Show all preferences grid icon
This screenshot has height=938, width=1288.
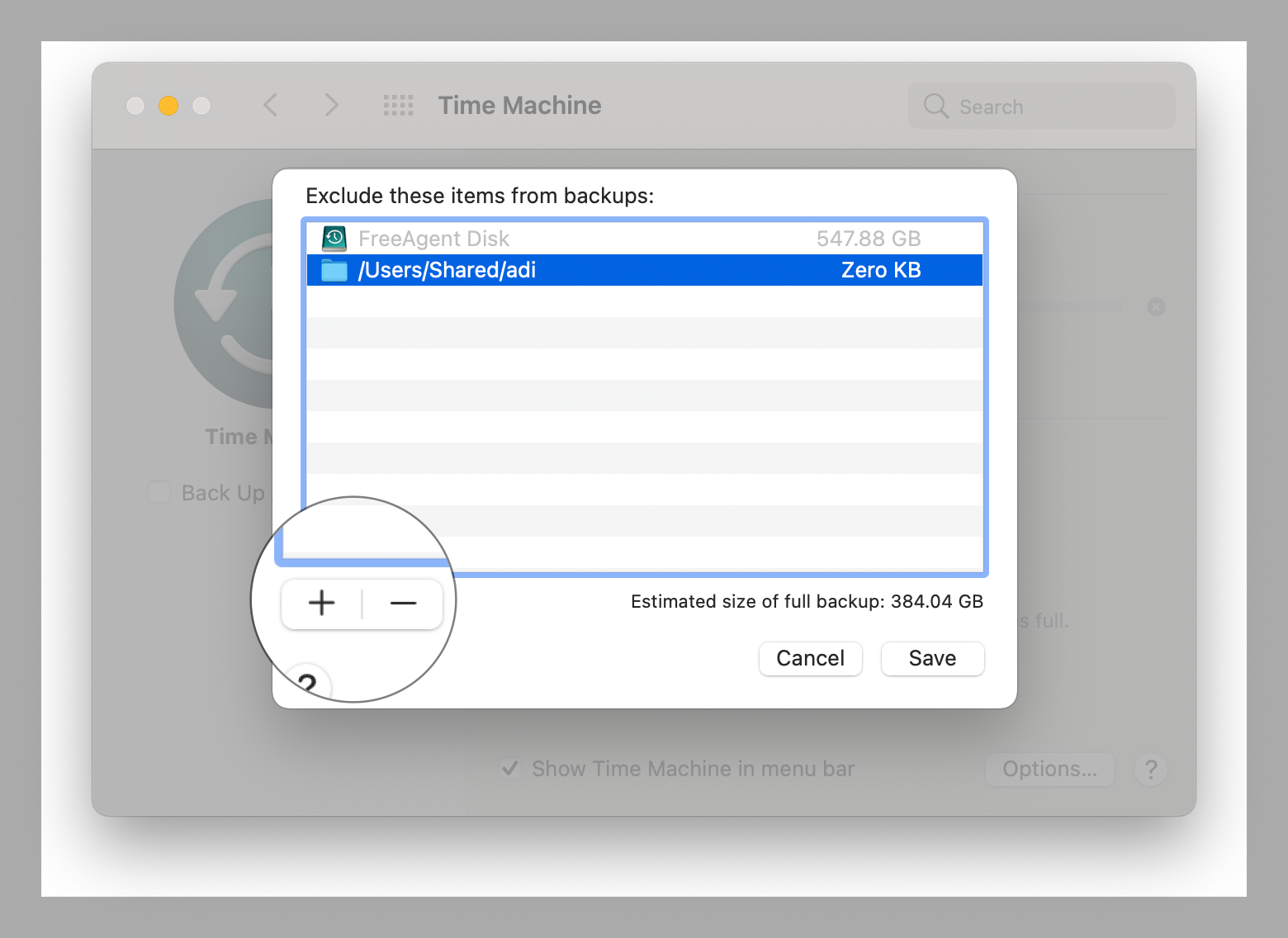point(398,105)
